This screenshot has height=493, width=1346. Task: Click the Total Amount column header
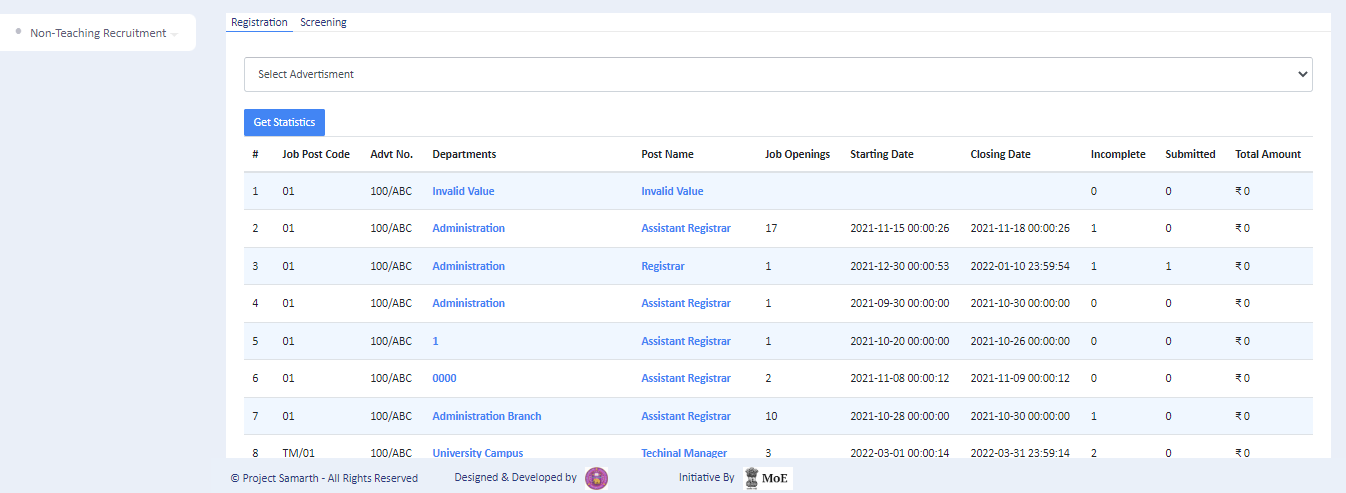[1268, 154]
